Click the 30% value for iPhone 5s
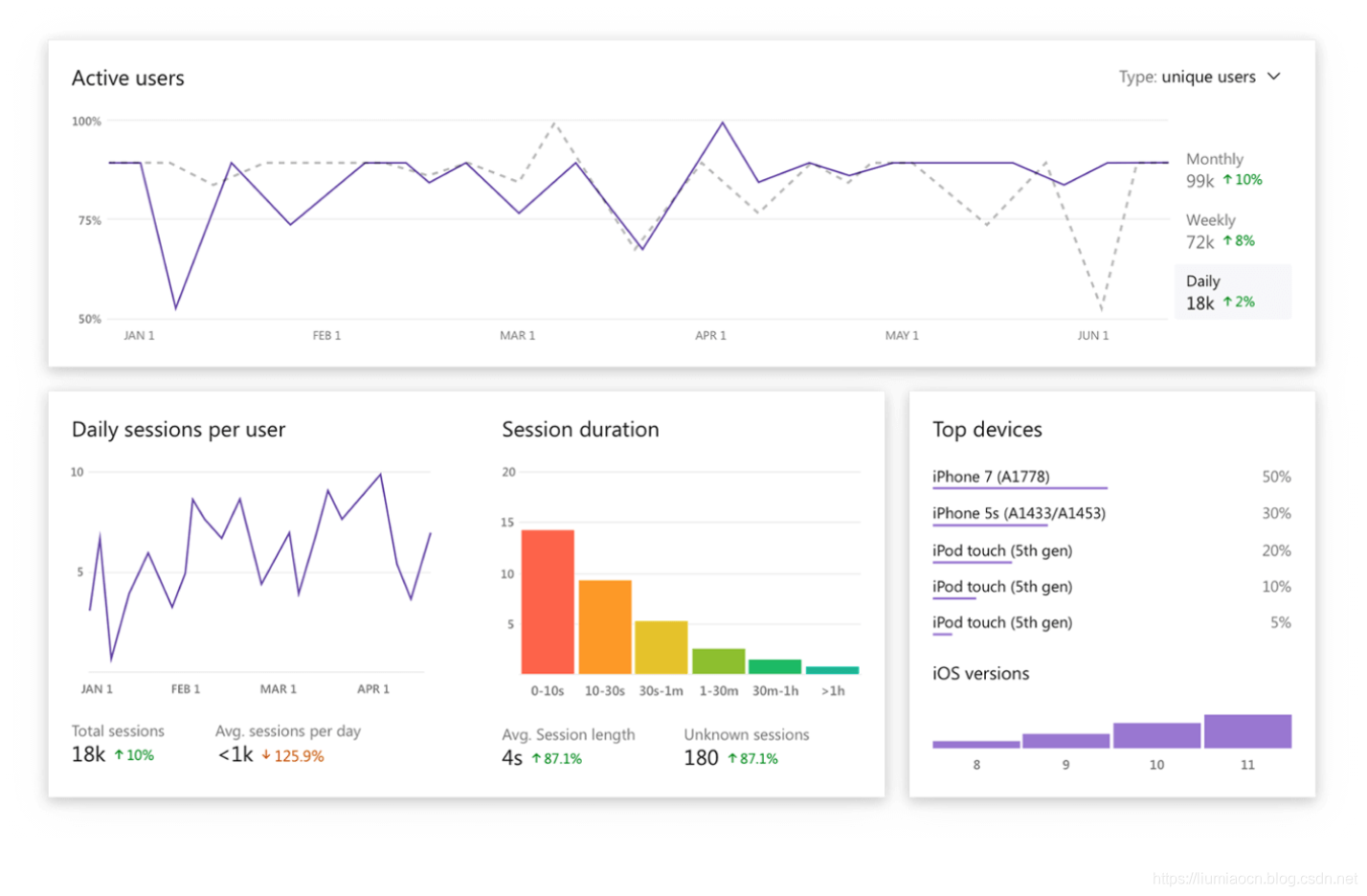Viewport: 1367px width, 896px height. coord(1277,513)
